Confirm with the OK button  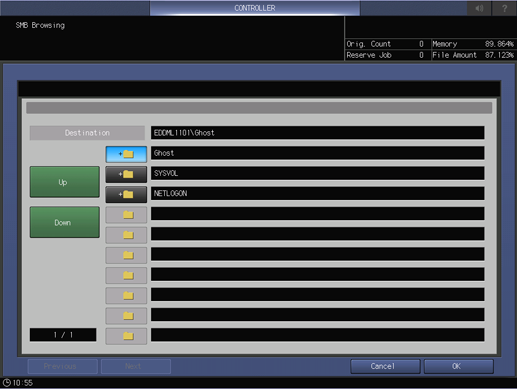click(459, 366)
